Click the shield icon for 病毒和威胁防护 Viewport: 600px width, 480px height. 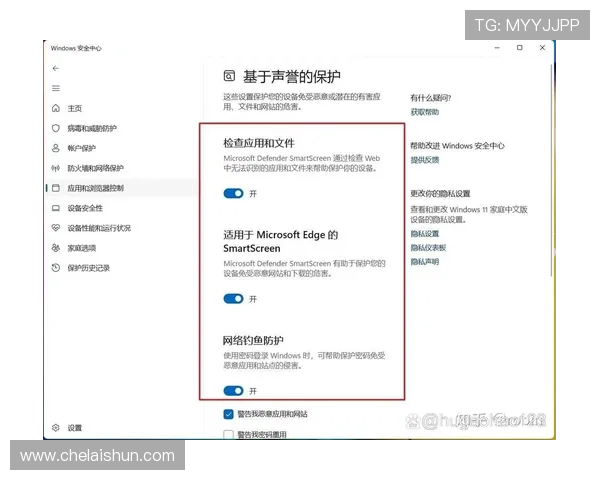(56, 128)
